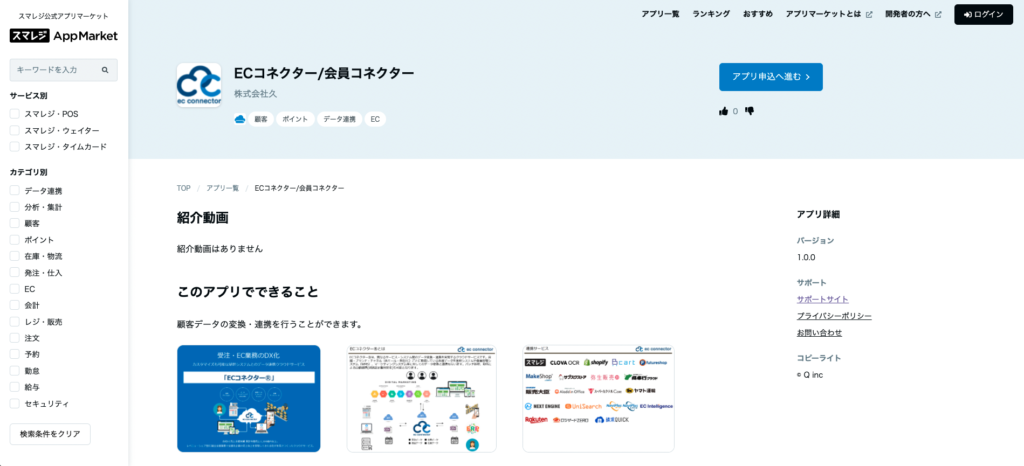Click the ログイン button
The image size is (1024, 466).
(984, 14)
